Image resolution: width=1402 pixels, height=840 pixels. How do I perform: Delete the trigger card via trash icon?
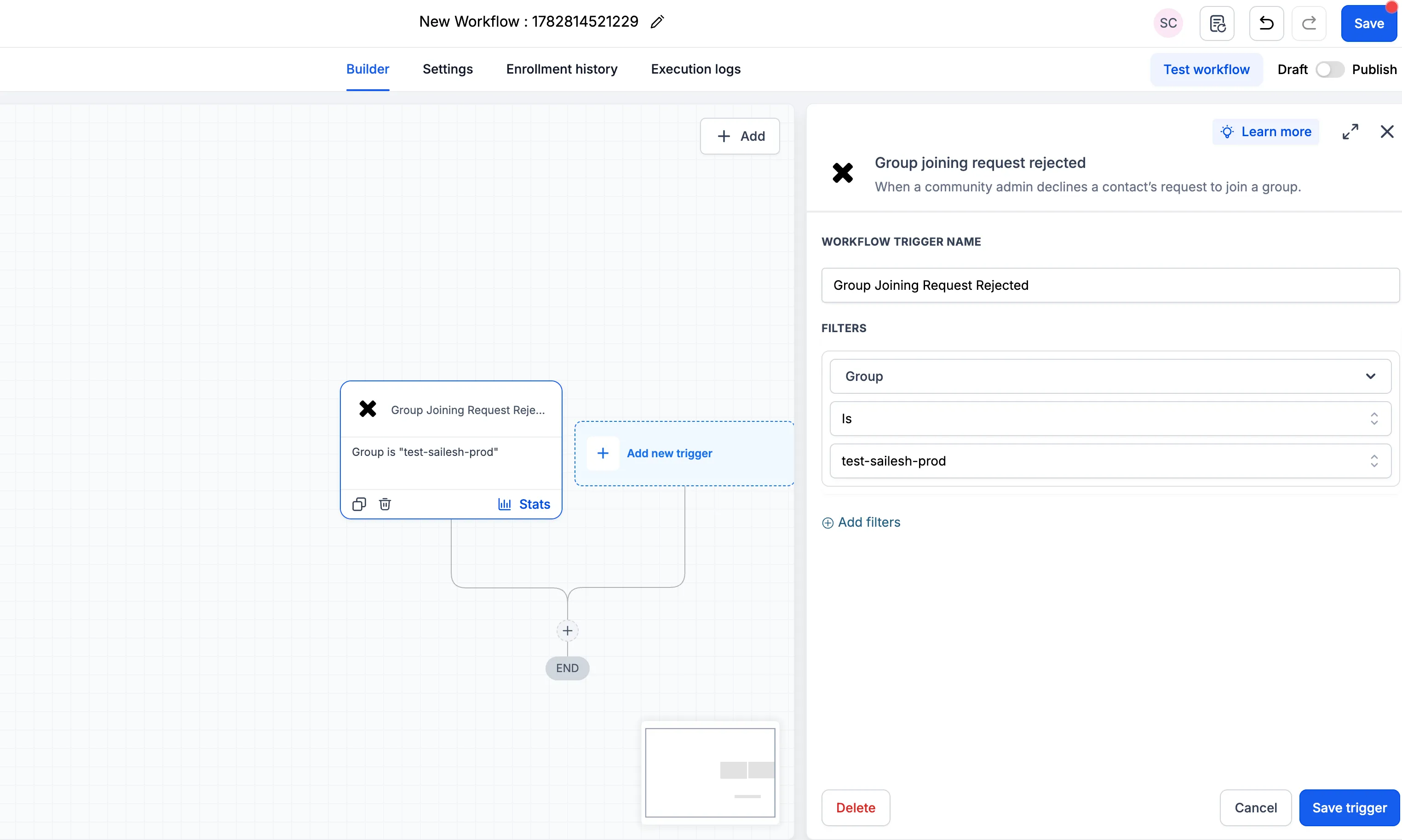click(385, 504)
